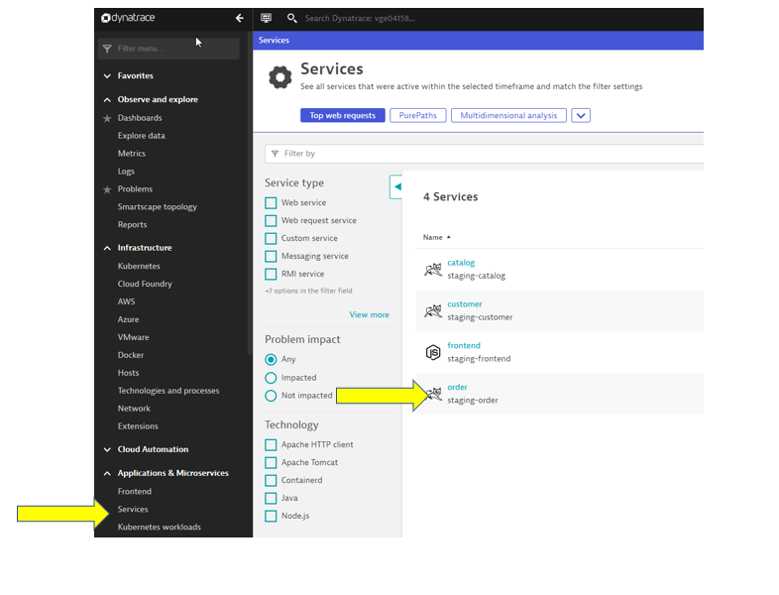Click the frontend Node.js service icon
The width and height of the screenshot is (779, 595).
click(x=433, y=352)
